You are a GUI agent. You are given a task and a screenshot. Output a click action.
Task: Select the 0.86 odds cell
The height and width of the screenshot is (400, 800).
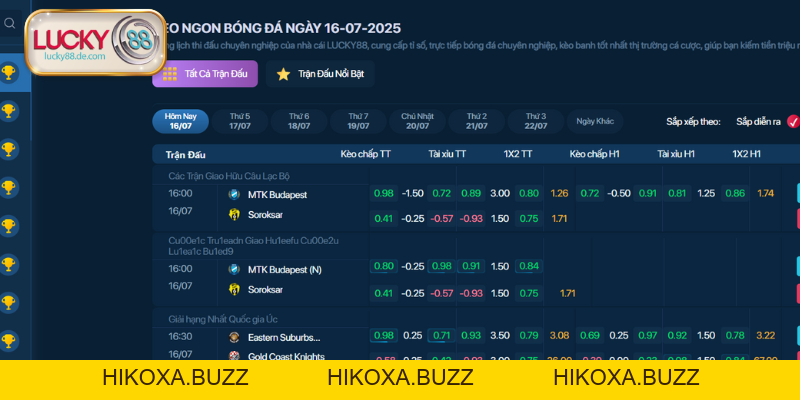pos(735,193)
